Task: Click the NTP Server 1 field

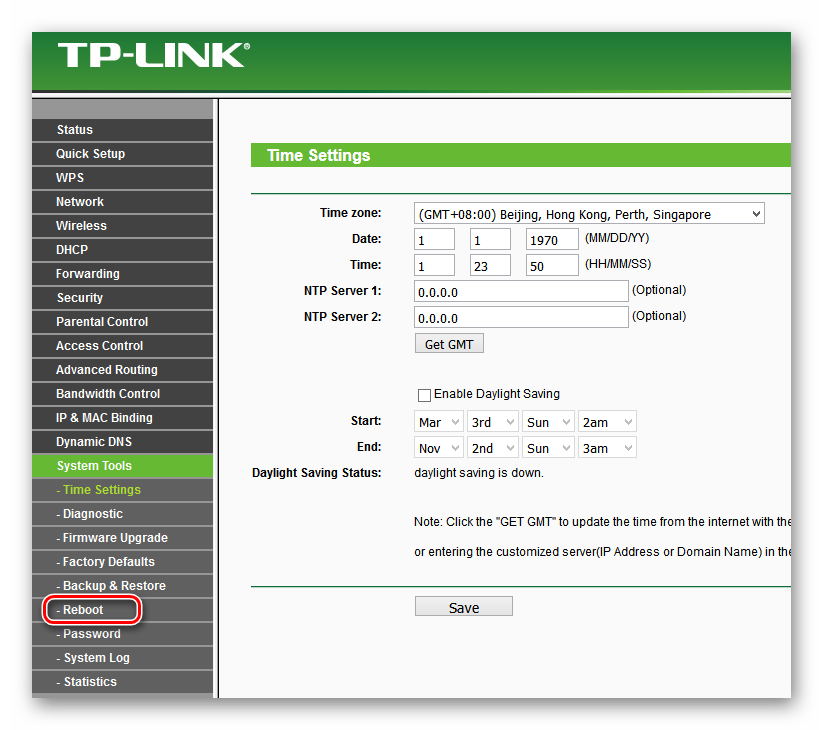Action: tap(521, 291)
